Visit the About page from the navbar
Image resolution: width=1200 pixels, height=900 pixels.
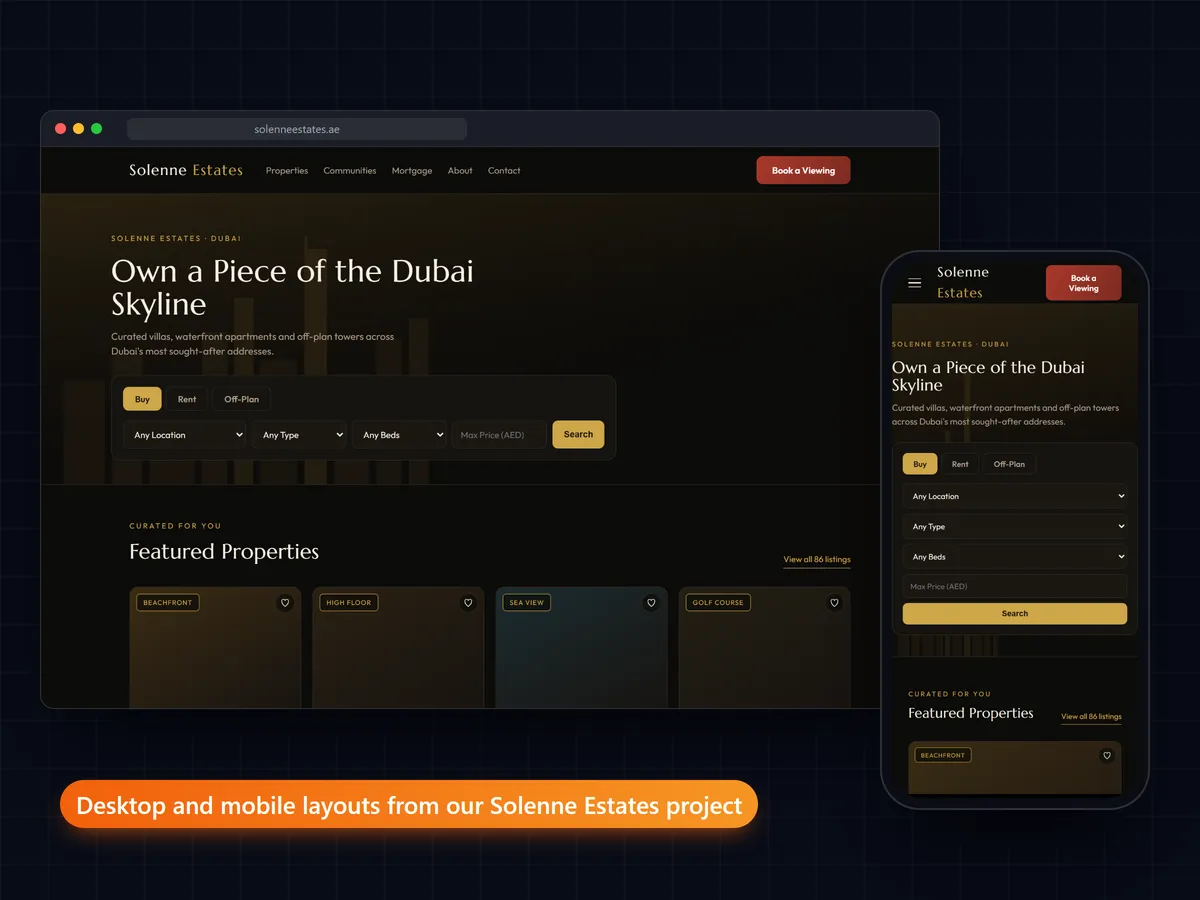point(460,171)
